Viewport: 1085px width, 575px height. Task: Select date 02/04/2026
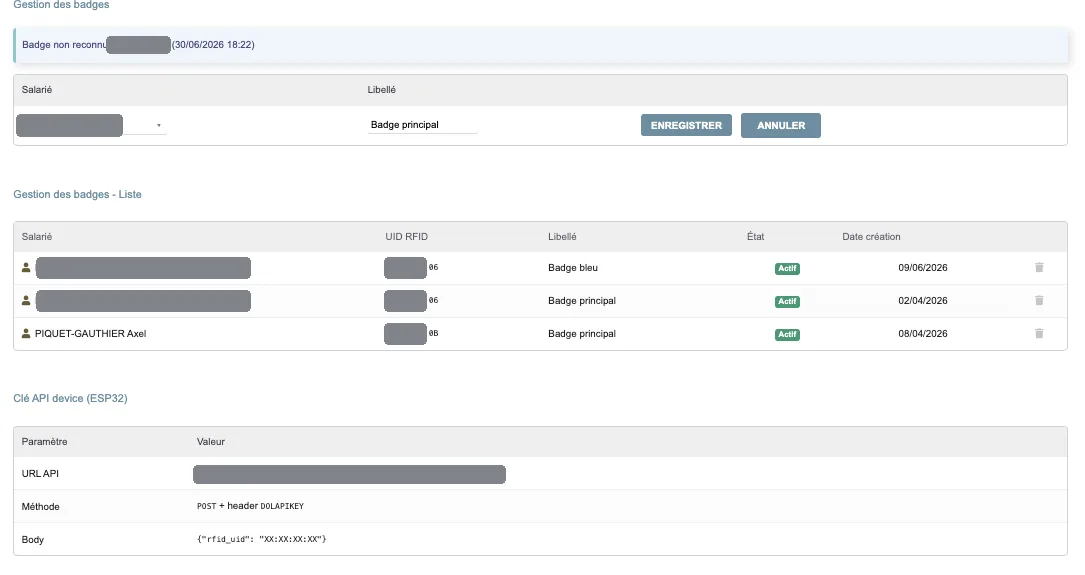[x=922, y=301]
